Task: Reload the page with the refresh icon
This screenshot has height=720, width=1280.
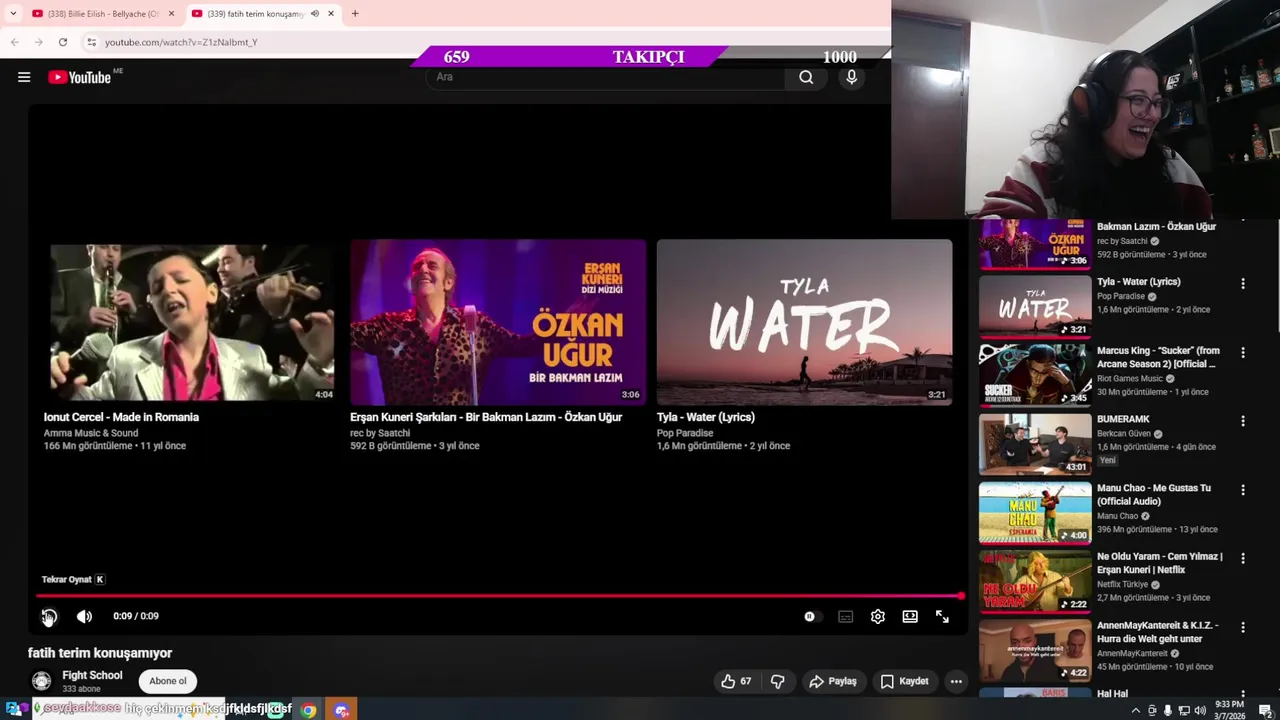Action: (x=63, y=42)
